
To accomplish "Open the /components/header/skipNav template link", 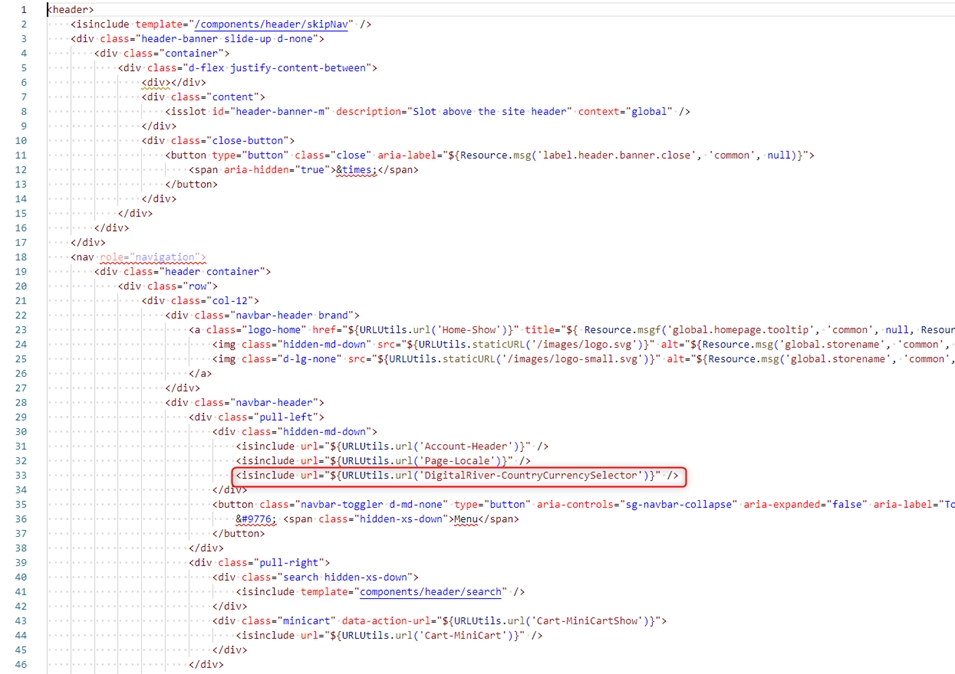I will (273, 24).
